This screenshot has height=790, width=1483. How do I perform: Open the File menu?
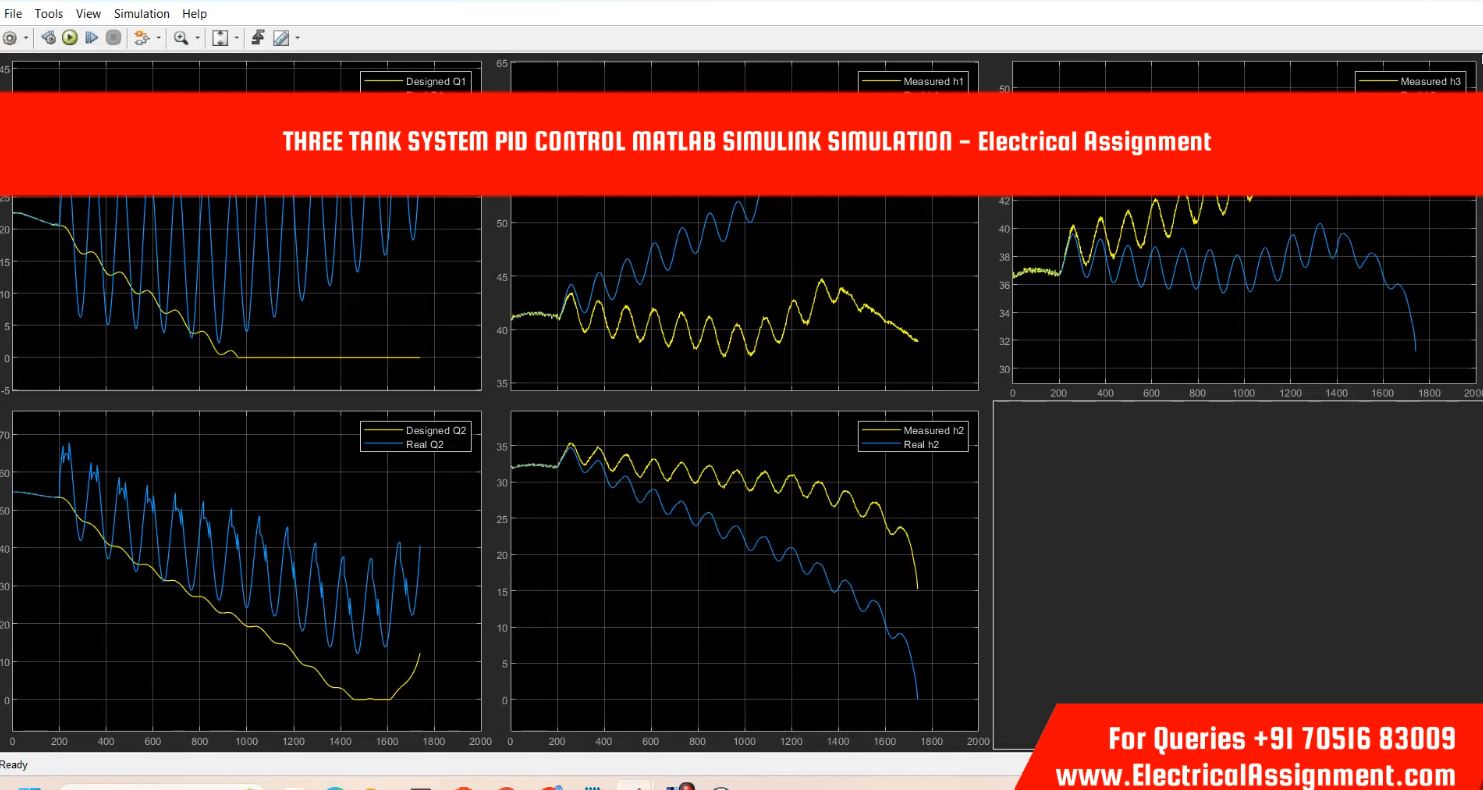tap(13, 13)
